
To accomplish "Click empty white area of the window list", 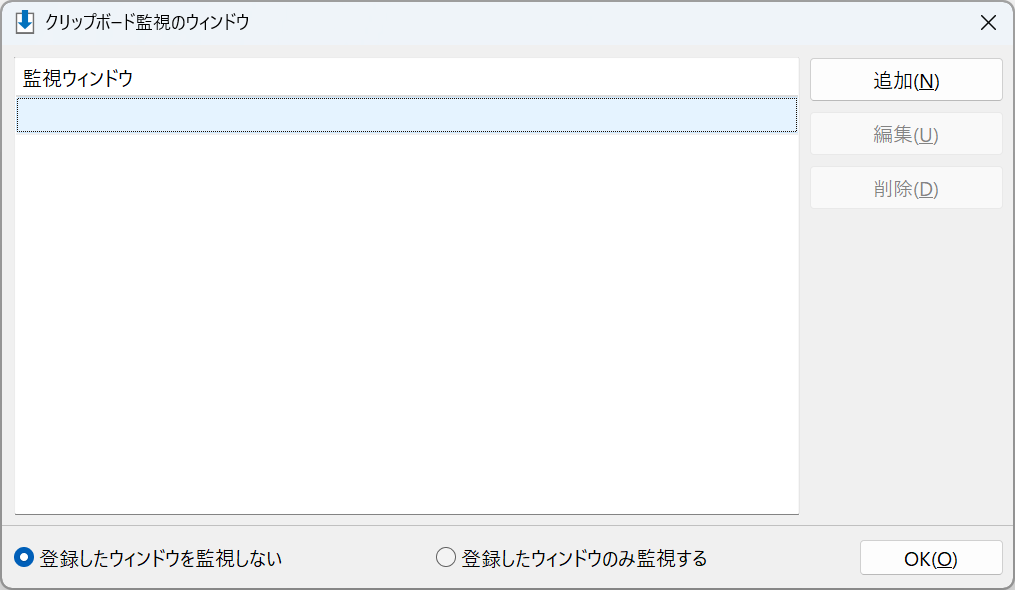I will 407,324.
